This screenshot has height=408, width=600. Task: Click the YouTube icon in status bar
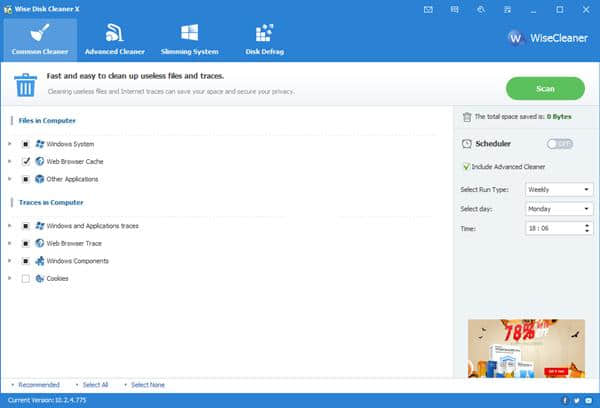(x=588, y=400)
